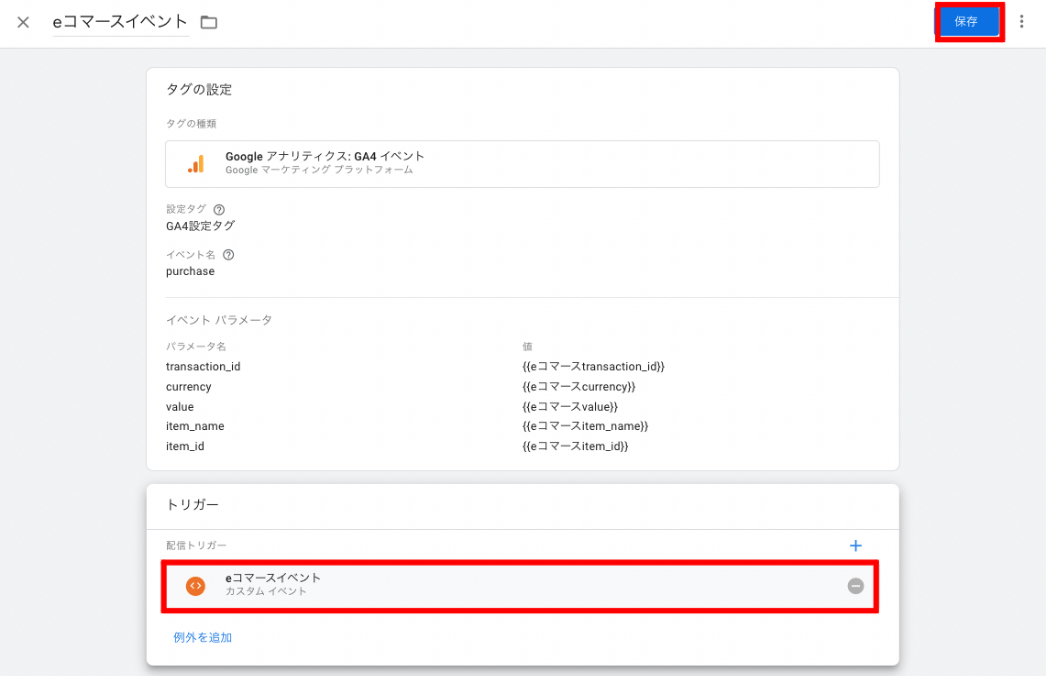The width and height of the screenshot is (1046, 676).
Task: Open help icon next to イベント名
Action: click(x=228, y=255)
